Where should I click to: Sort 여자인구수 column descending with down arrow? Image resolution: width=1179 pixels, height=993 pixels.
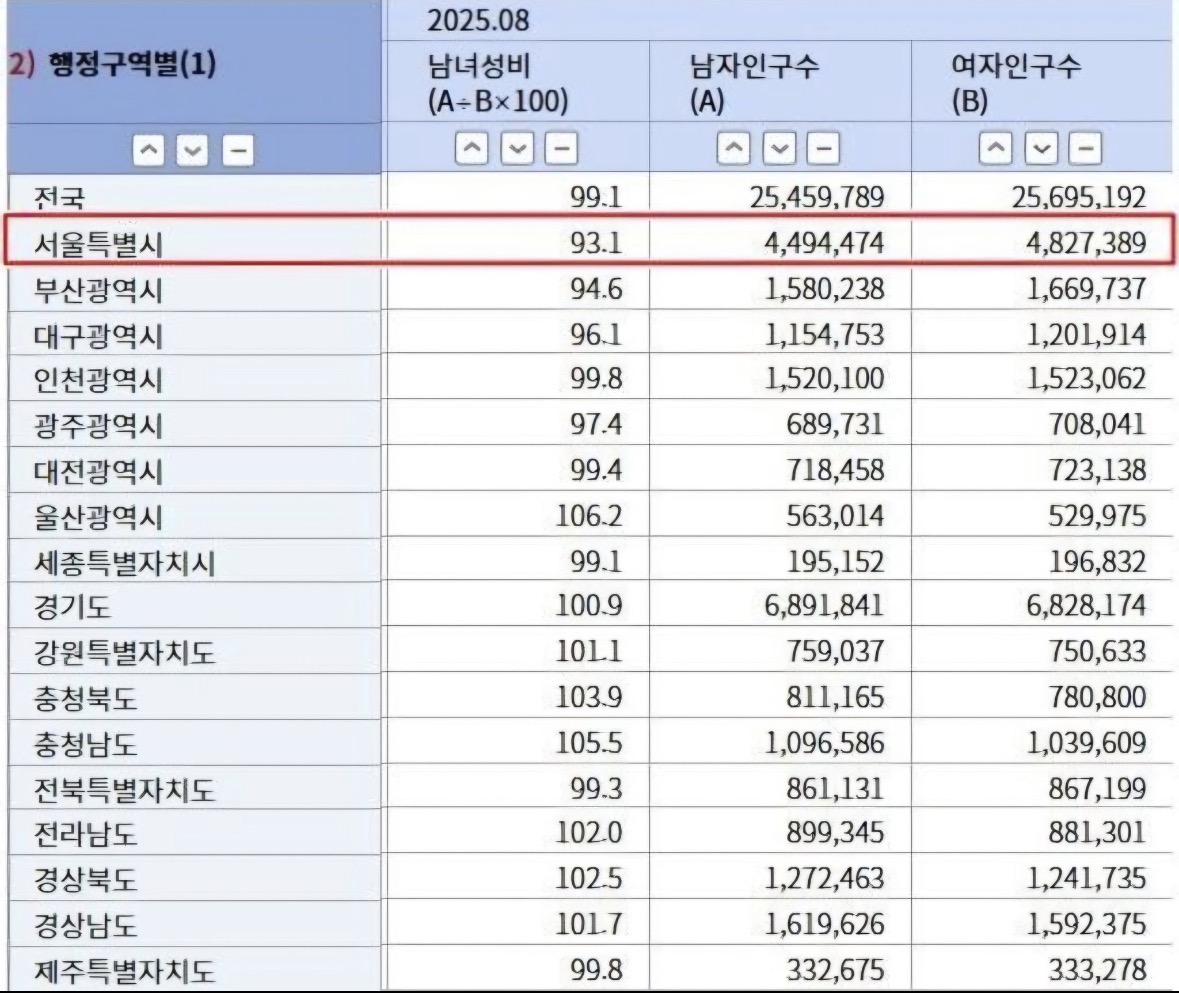tap(1041, 149)
